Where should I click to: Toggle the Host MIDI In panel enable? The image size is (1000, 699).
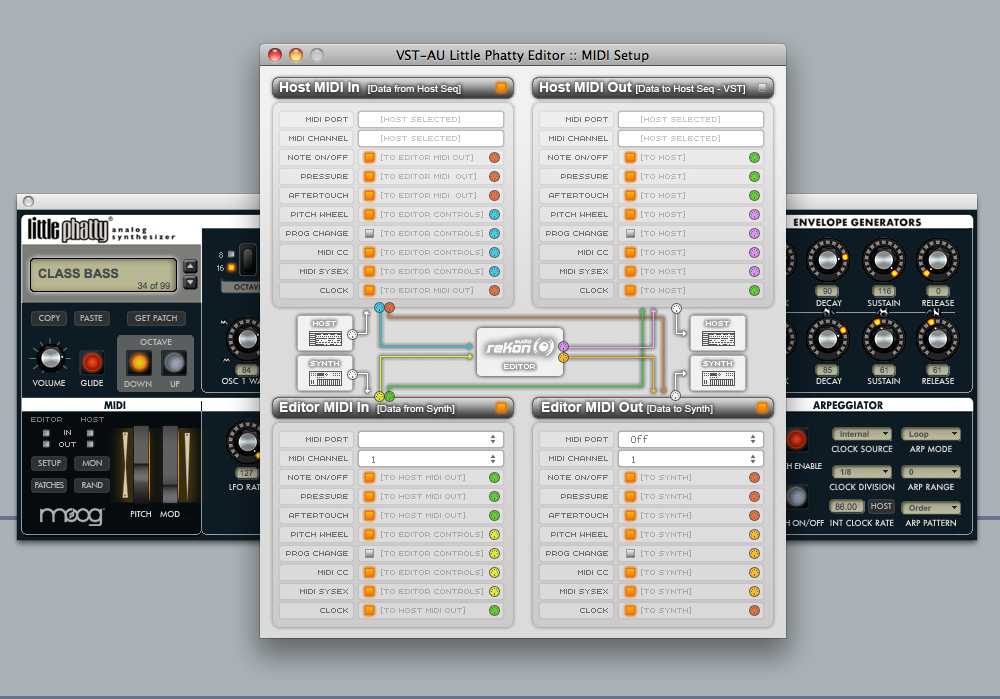501,88
